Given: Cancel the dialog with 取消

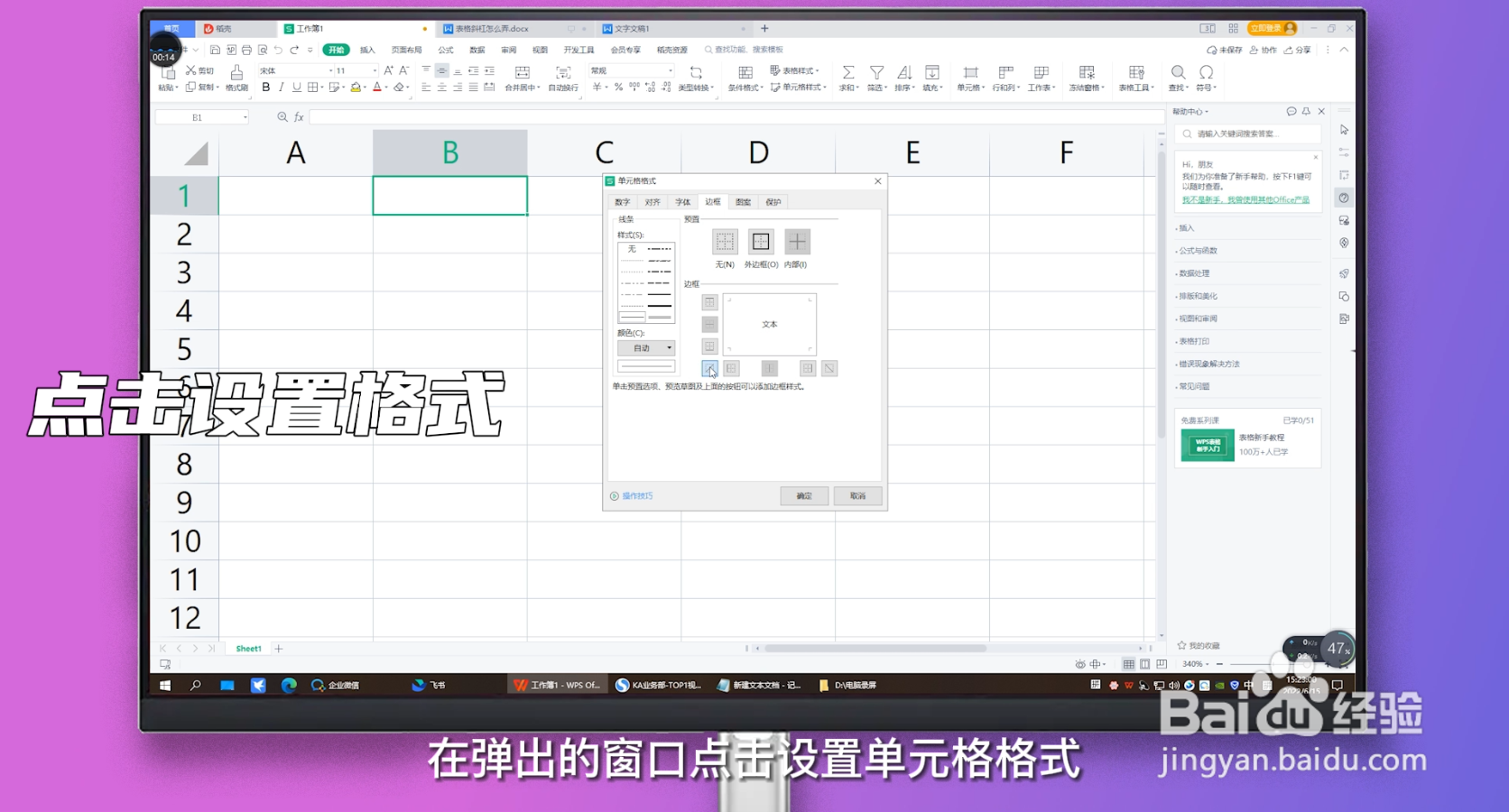Looking at the screenshot, I should pyautogui.click(x=857, y=496).
